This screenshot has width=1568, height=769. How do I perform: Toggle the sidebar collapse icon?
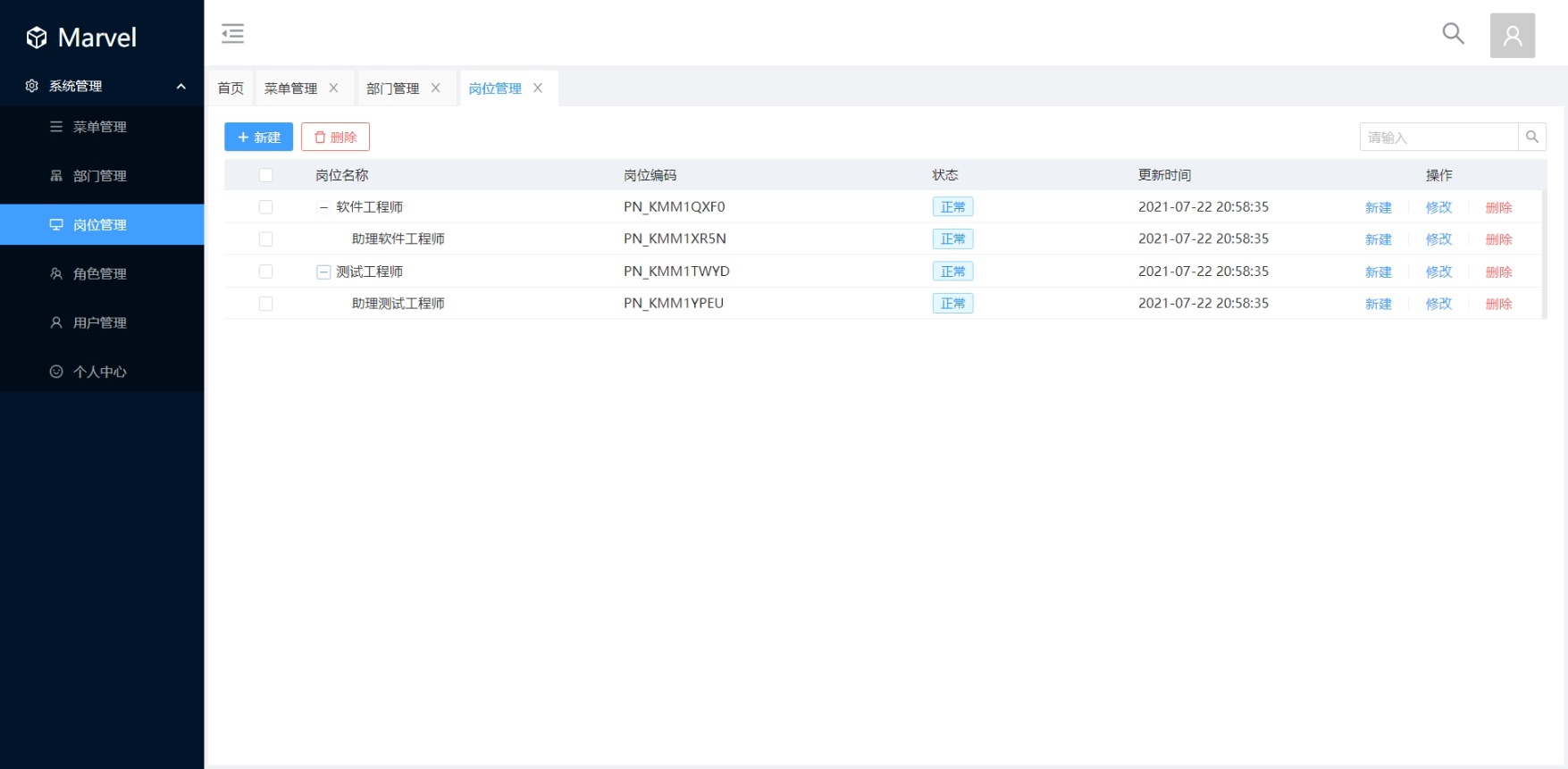pyautogui.click(x=232, y=33)
